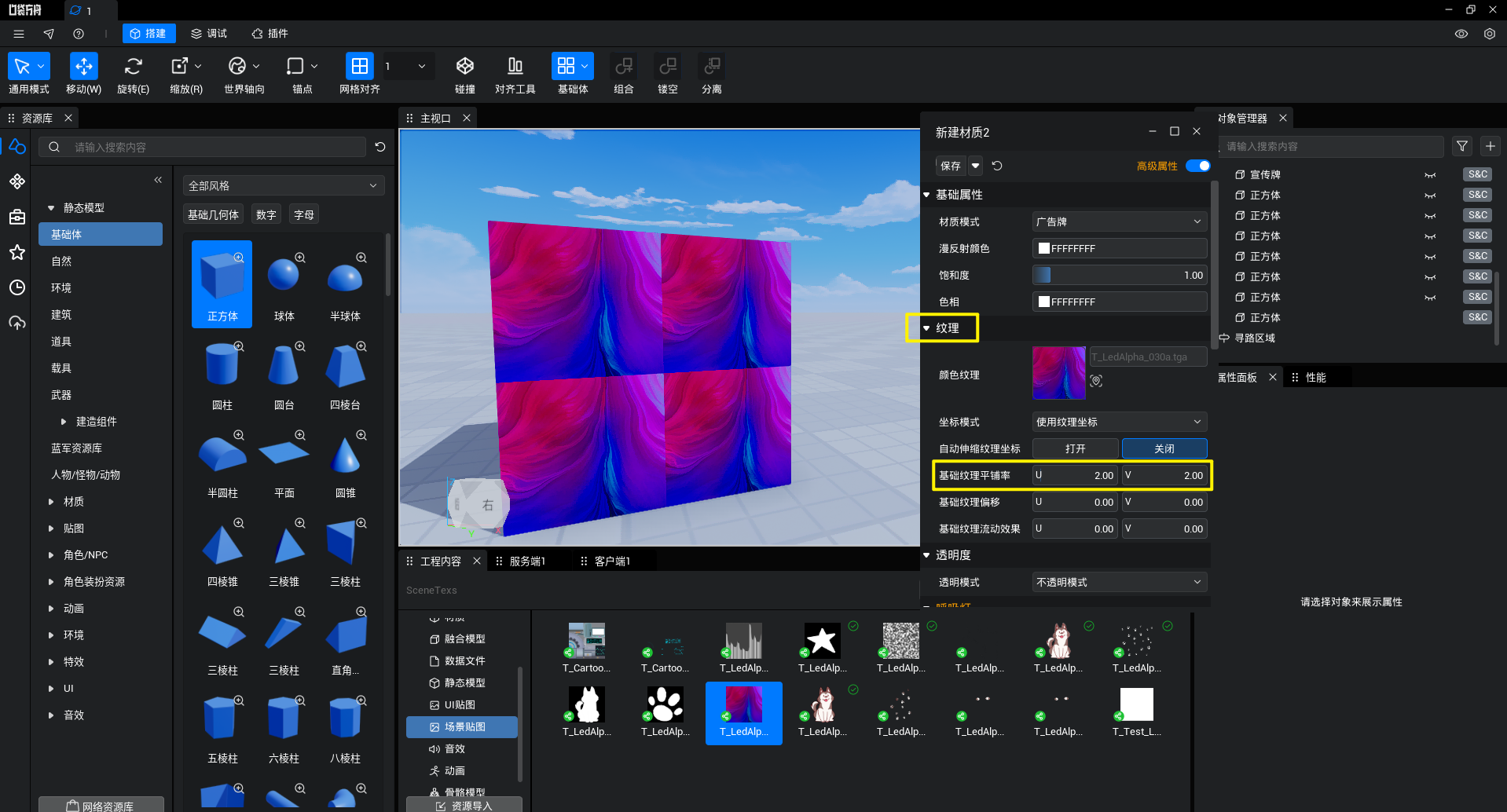Open the 坐标模式 dropdown
Screen dimensions: 1507x812
click(1120, 422)
